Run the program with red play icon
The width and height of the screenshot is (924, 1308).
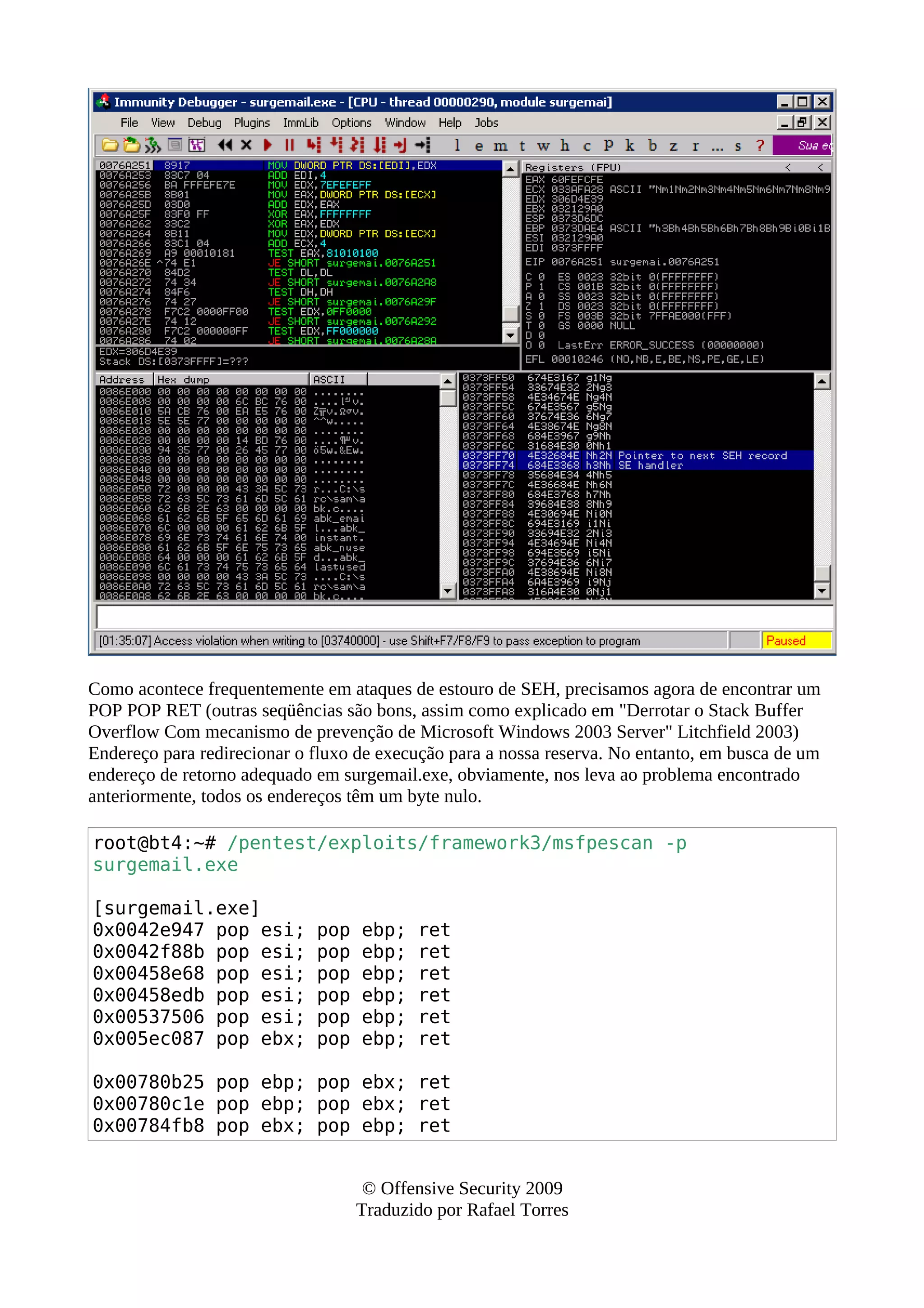(x=268, y=145)
